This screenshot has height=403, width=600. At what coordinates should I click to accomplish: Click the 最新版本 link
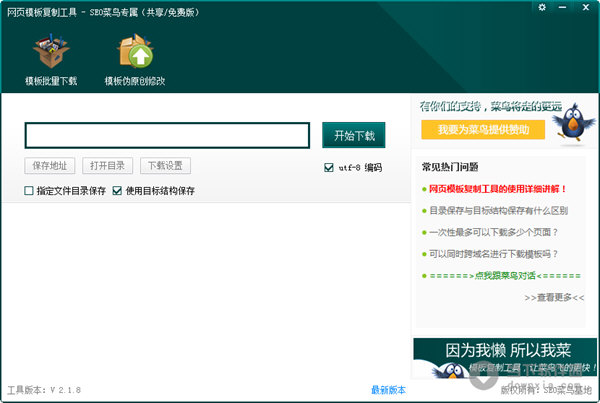click(388, 390)
